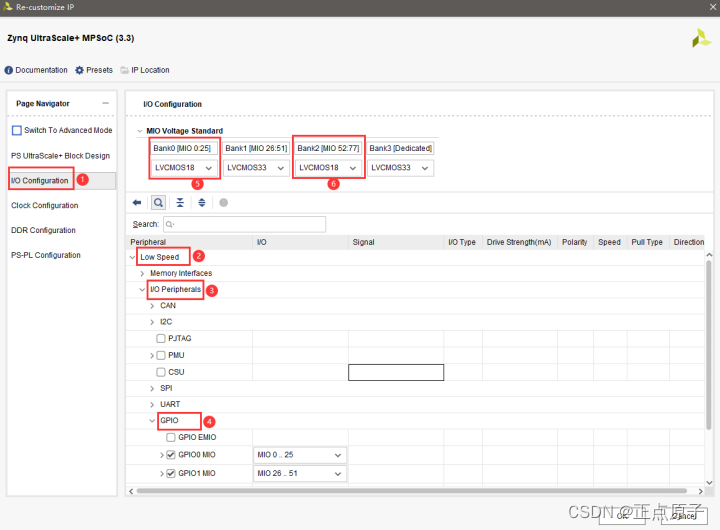Open GPIO1 MIO 26 .. 51 dropdown
This screenshot has height=530, width=720.
tap(300, 474)
